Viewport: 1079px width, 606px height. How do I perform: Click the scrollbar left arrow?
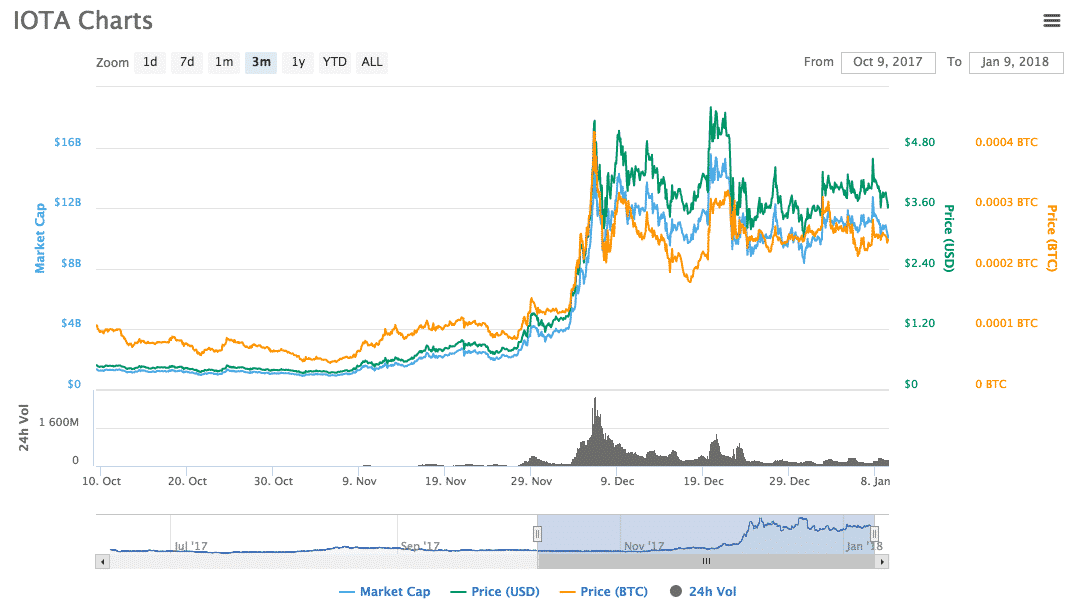(x=102, y=562)
